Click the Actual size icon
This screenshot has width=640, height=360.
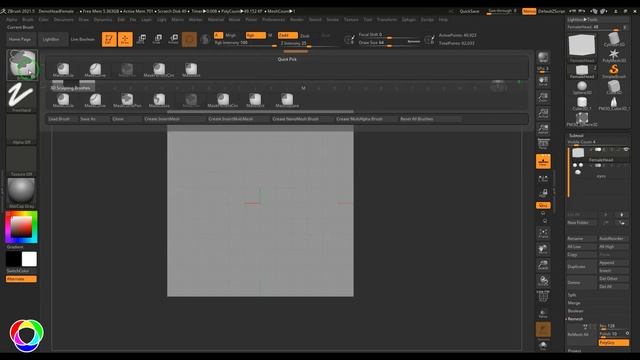click(543, 113)
